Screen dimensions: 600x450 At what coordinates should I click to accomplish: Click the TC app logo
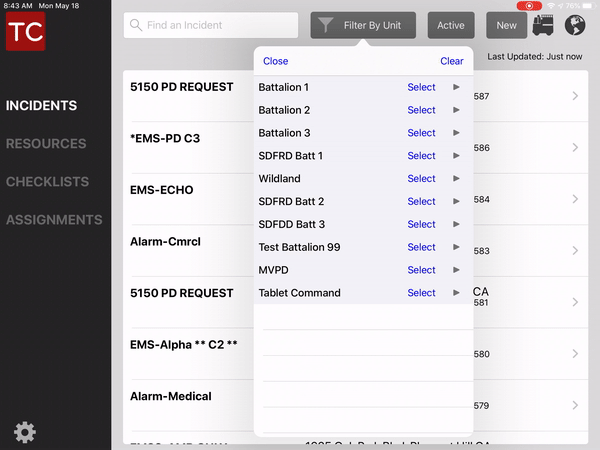point(25,30)
